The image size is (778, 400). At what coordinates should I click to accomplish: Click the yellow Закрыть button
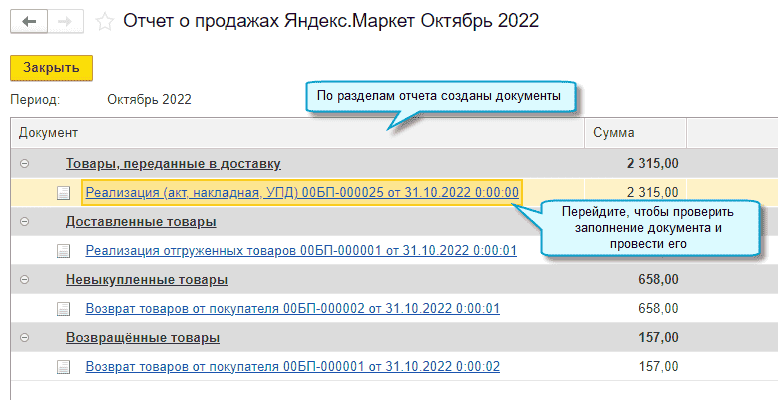pyautogui.click(x=51, y=68)
